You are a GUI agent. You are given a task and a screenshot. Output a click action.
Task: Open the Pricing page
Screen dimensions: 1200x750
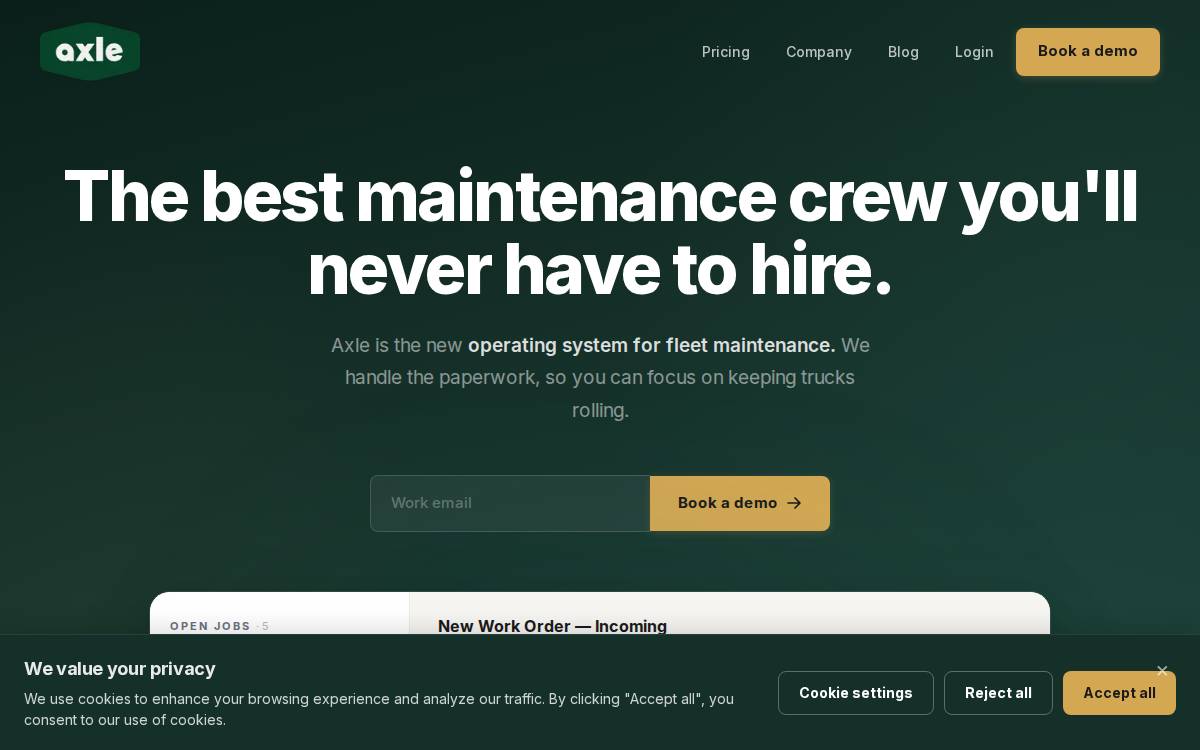click(x=726, y=52)
